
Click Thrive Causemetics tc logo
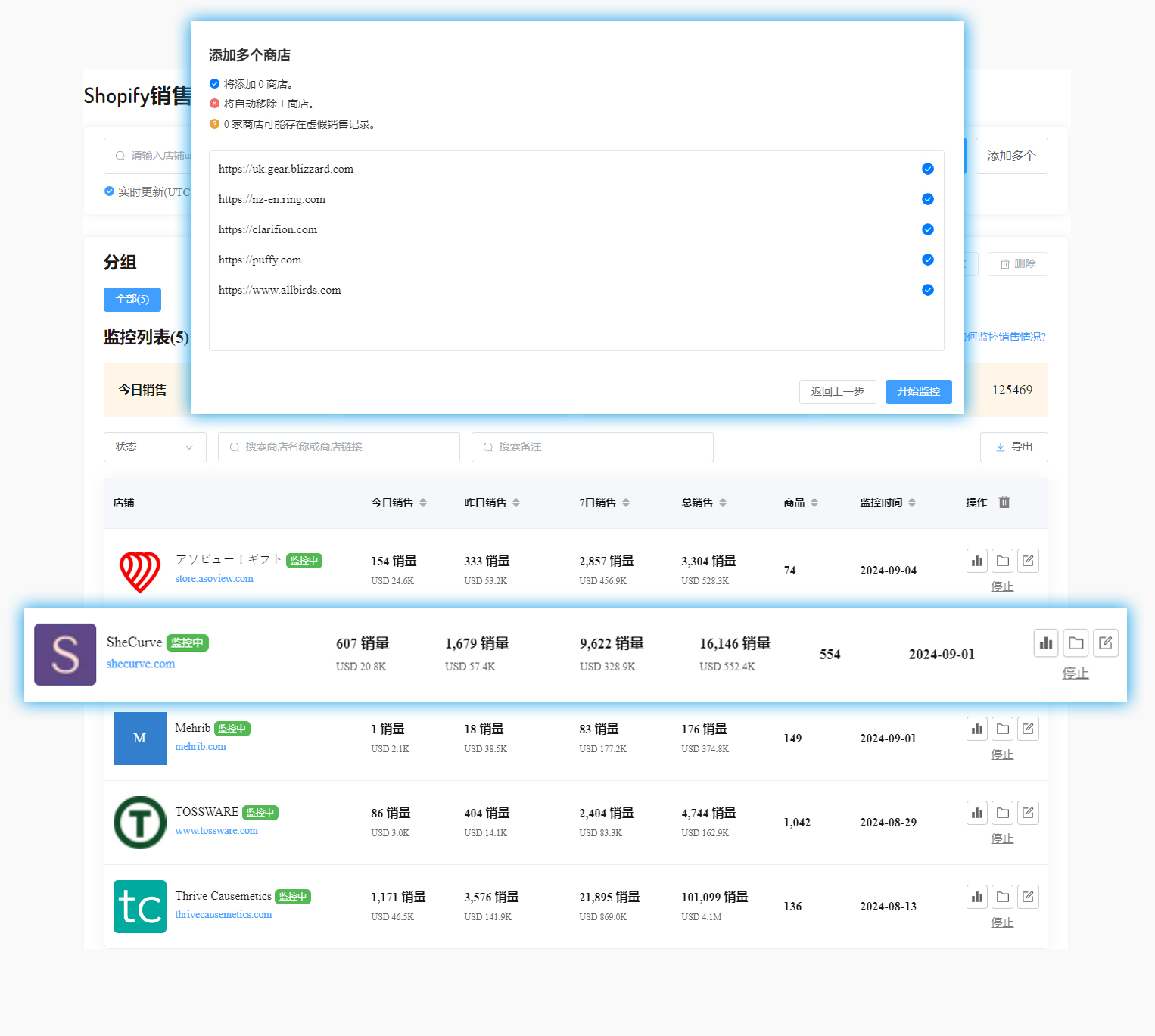tap(140, 907)
